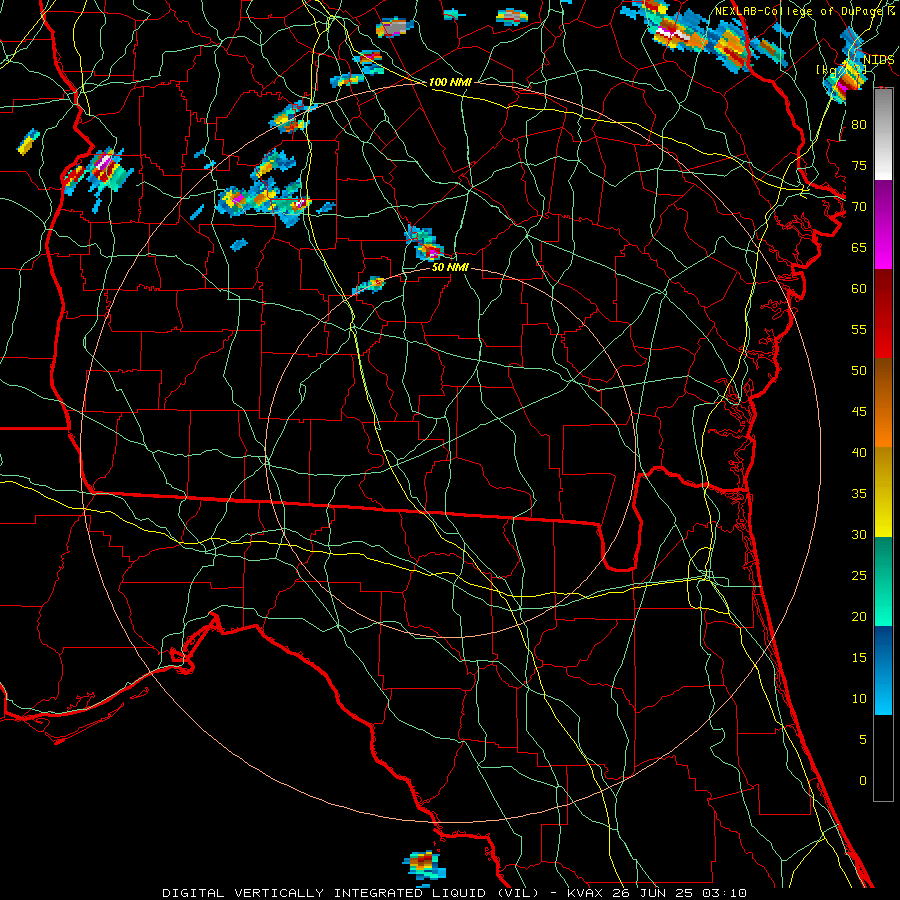The image size is (900, 900).
Task: Click the "KVAX" radar site identifier
Action: point(585,893)
